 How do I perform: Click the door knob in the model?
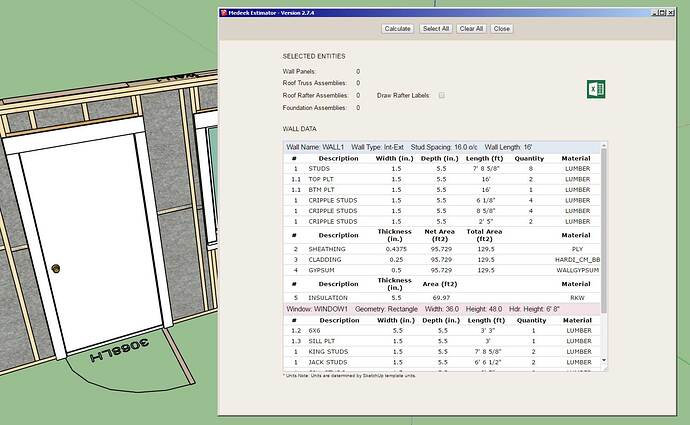[x=56, y=269]
